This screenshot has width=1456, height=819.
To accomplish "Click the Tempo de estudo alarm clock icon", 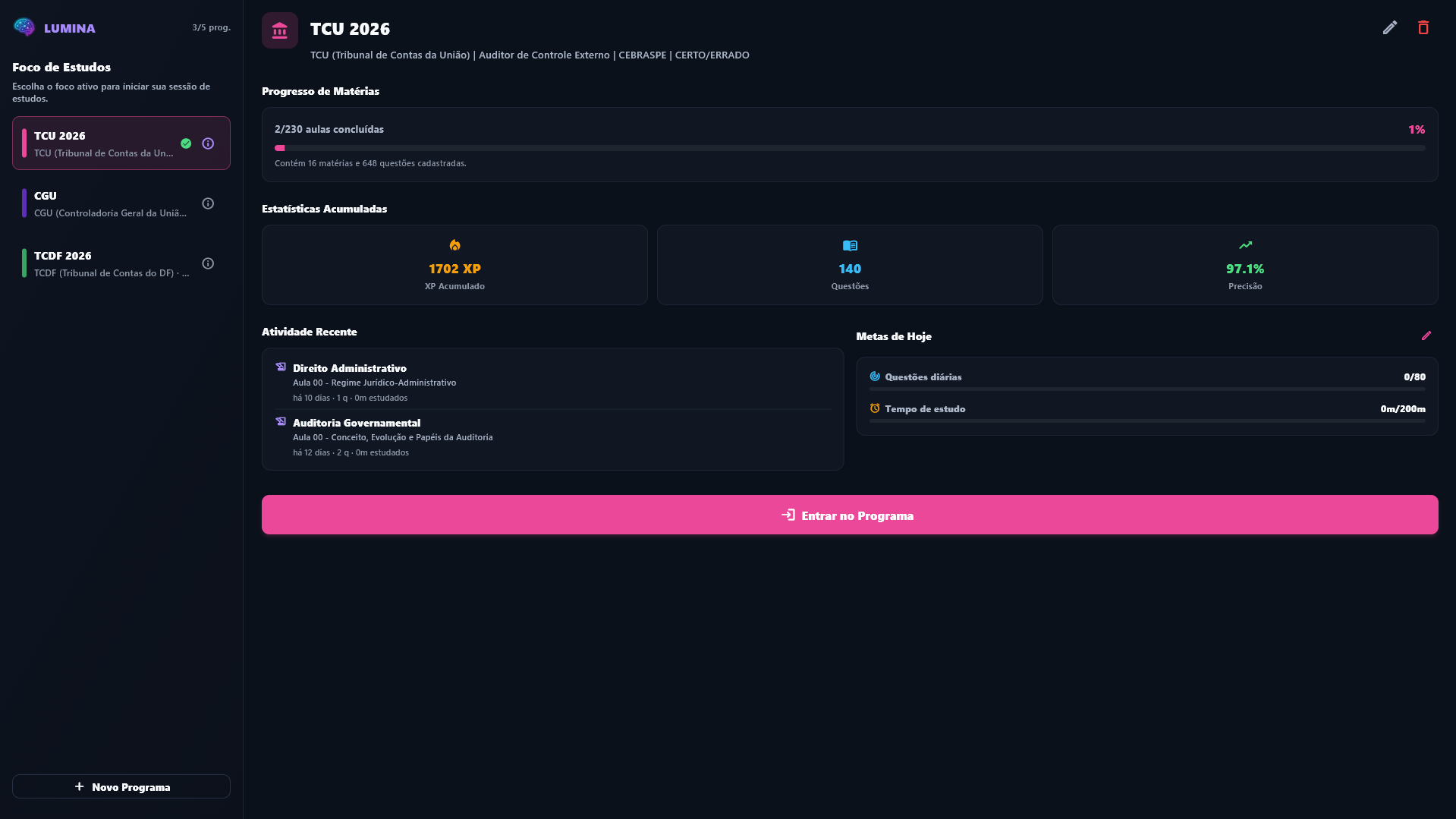I will 875,408.
